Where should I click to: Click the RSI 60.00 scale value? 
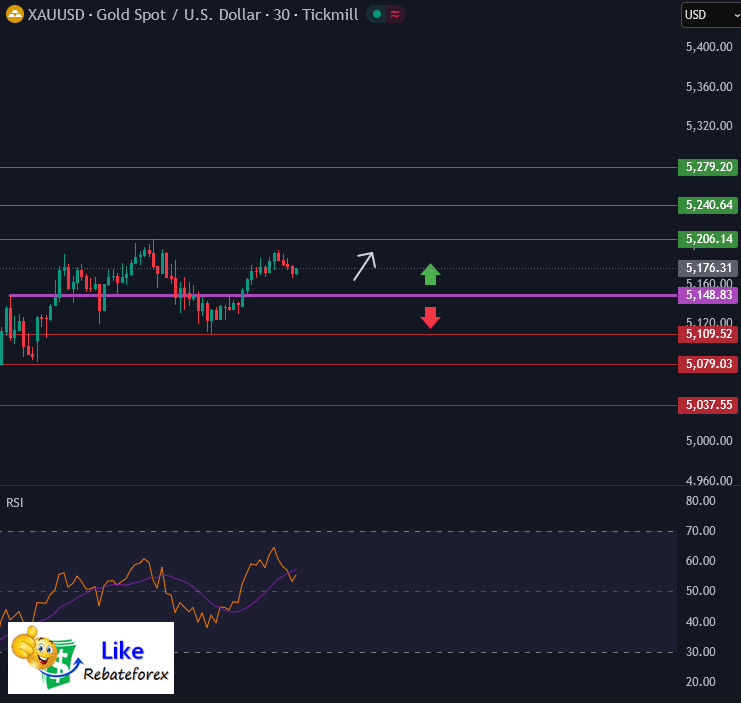[x=700, y=561]
